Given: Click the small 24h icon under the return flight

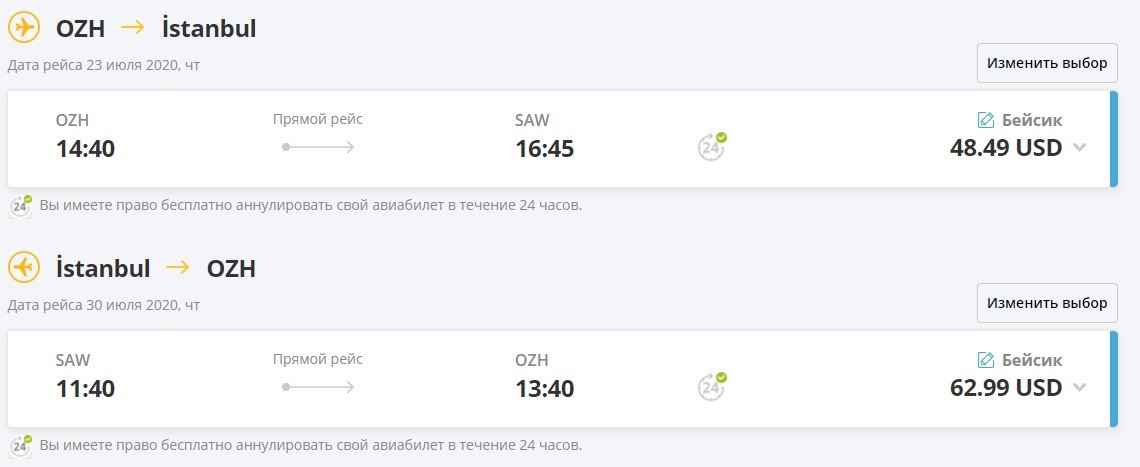Looking at the screenshot, I should (21, 445).
